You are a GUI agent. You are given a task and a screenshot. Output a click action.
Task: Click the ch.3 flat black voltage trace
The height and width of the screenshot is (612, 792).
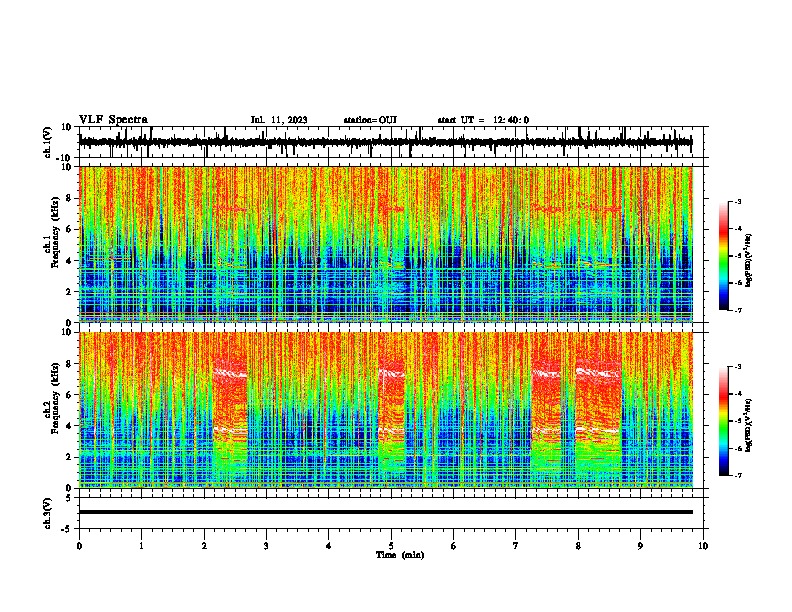(x=385, y=512)
